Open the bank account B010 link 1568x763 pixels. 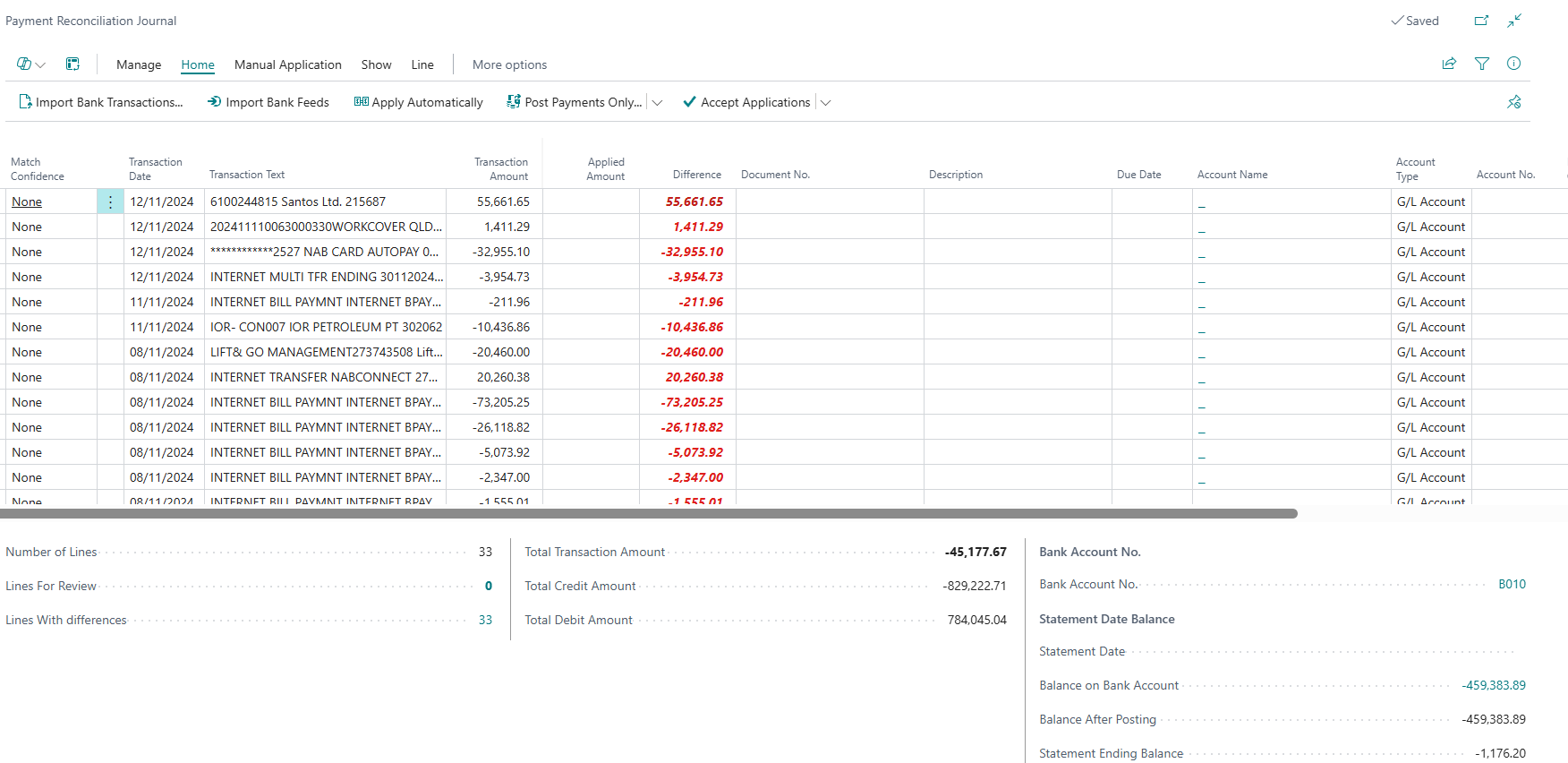click(1512, 584)
